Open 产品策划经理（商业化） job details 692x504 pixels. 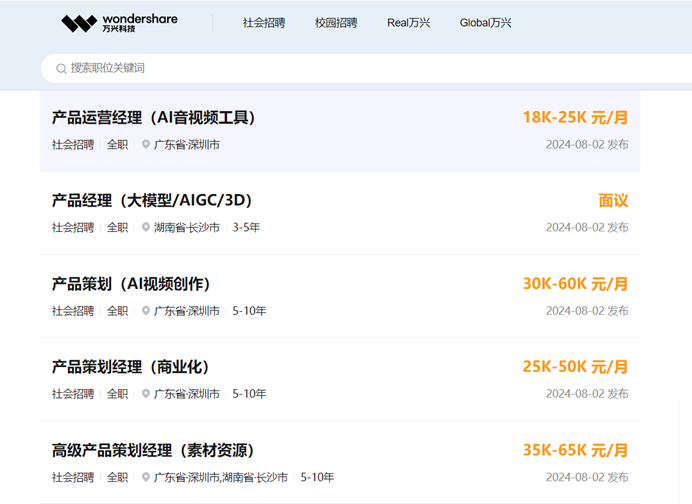click(x=131, y=367)
